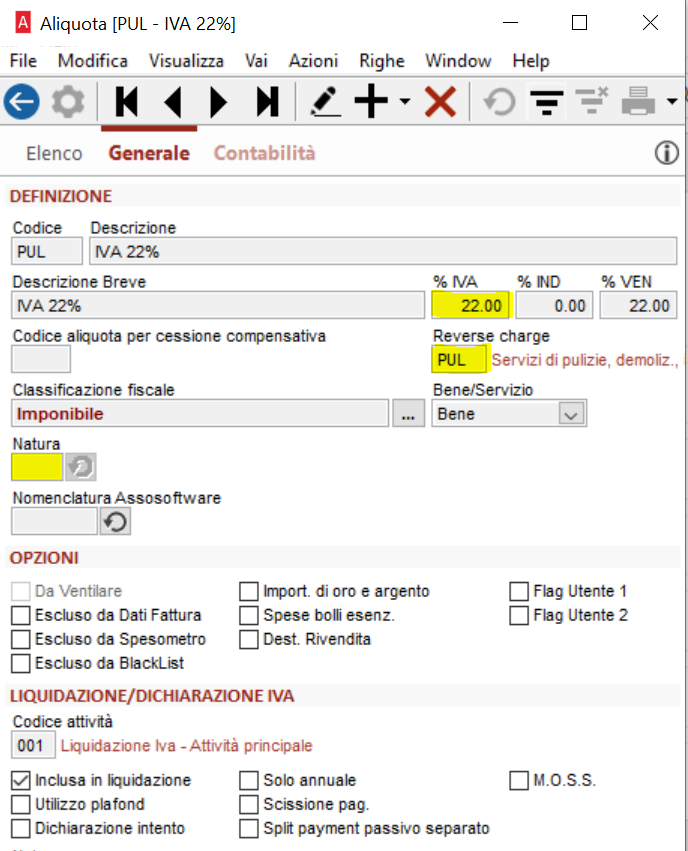Go to next record arrow
The height and width of the screenshot is (851, 688).
coord(219,101)
